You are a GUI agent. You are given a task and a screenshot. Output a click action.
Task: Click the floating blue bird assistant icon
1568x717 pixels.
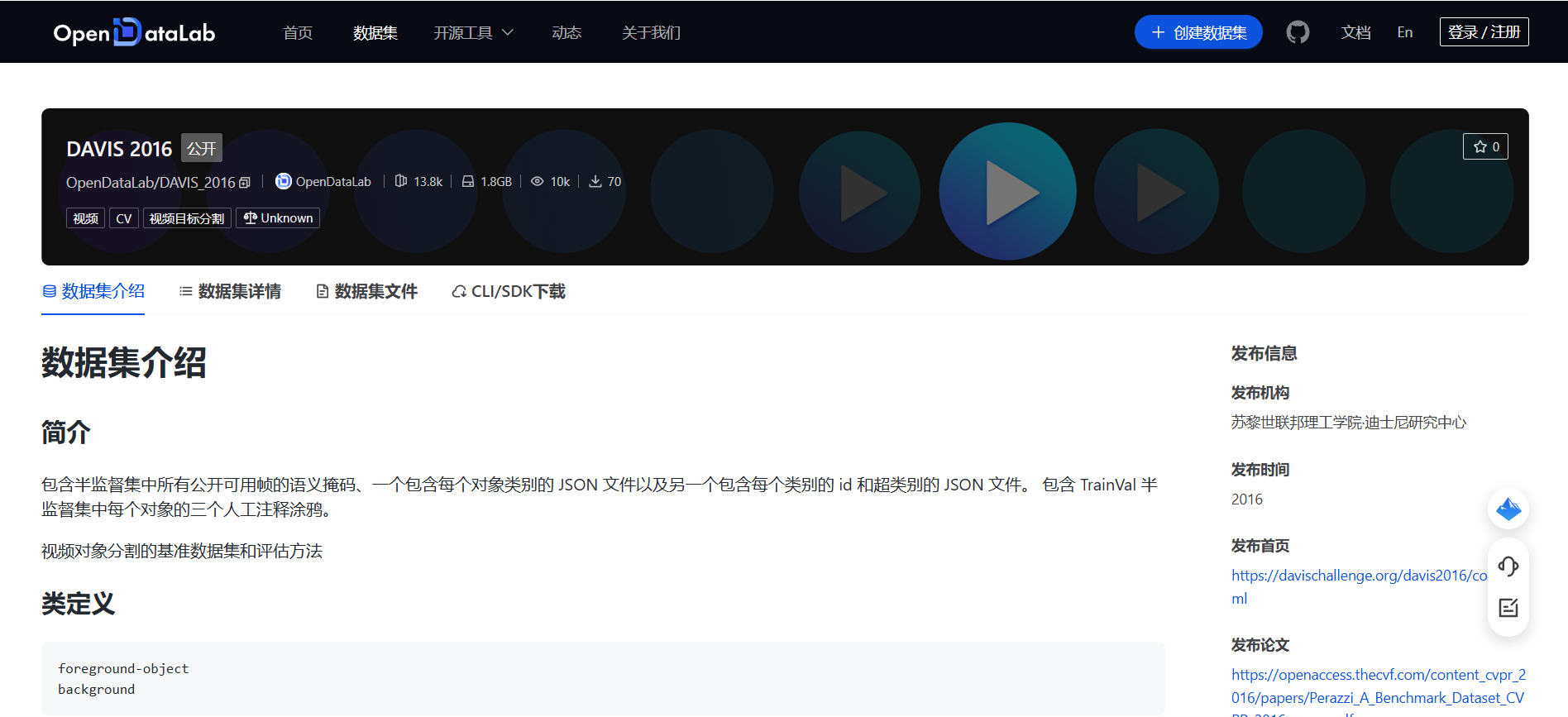(1508, 509)
